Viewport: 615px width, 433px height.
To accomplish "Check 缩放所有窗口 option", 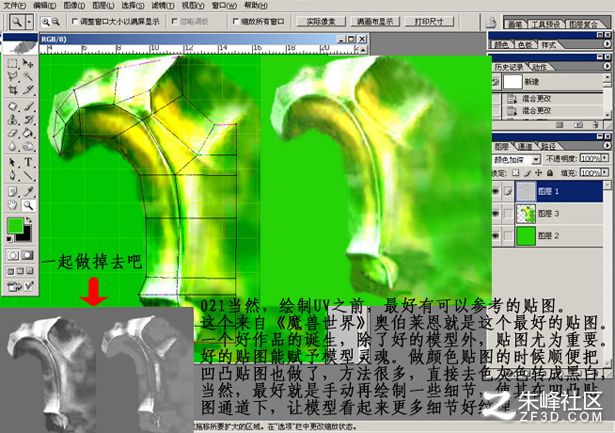I will pyautogui.click(x=236, y=22).
